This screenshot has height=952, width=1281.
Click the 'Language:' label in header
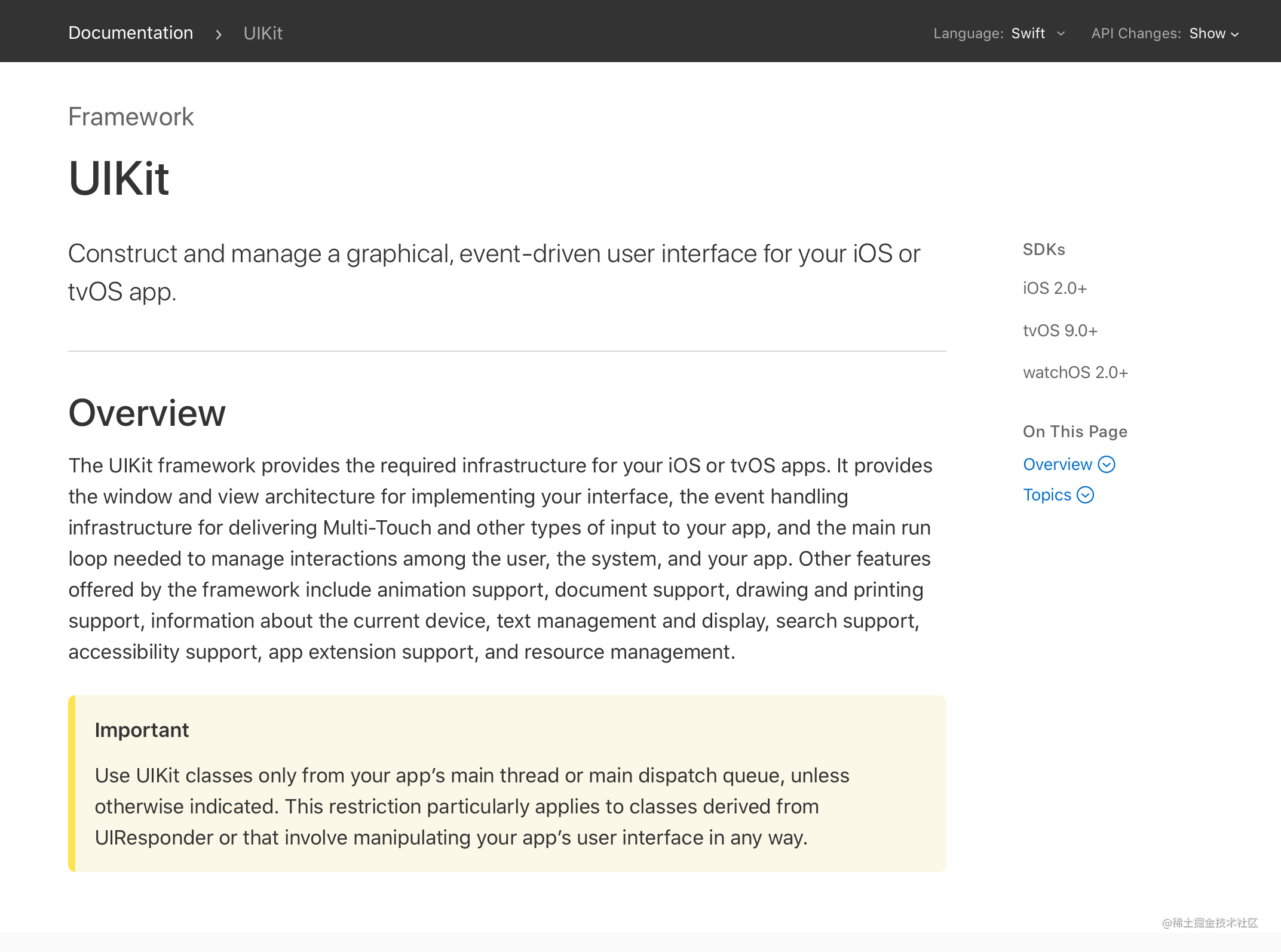point(968,33)
